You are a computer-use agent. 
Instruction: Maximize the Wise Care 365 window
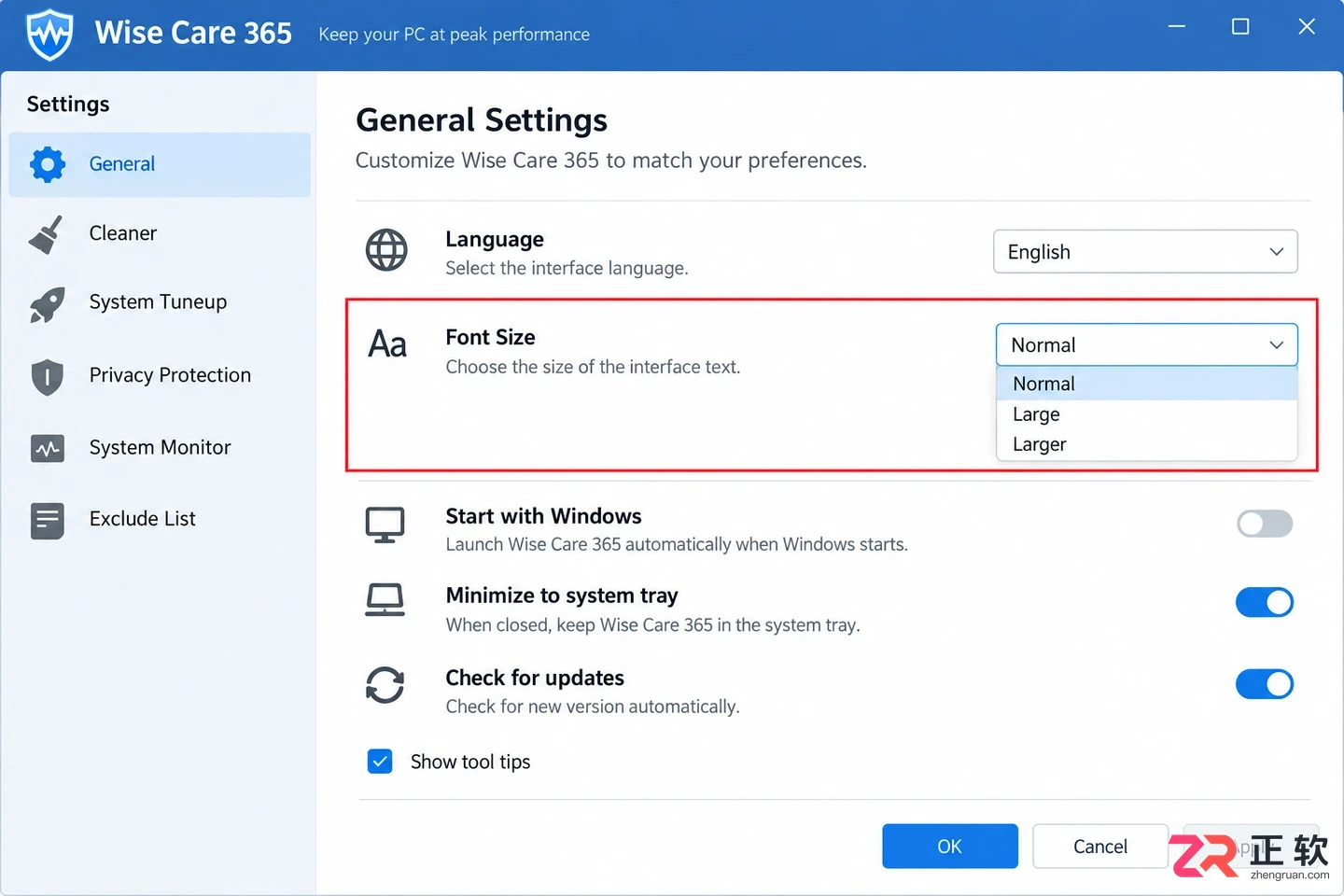(1240, 26)
